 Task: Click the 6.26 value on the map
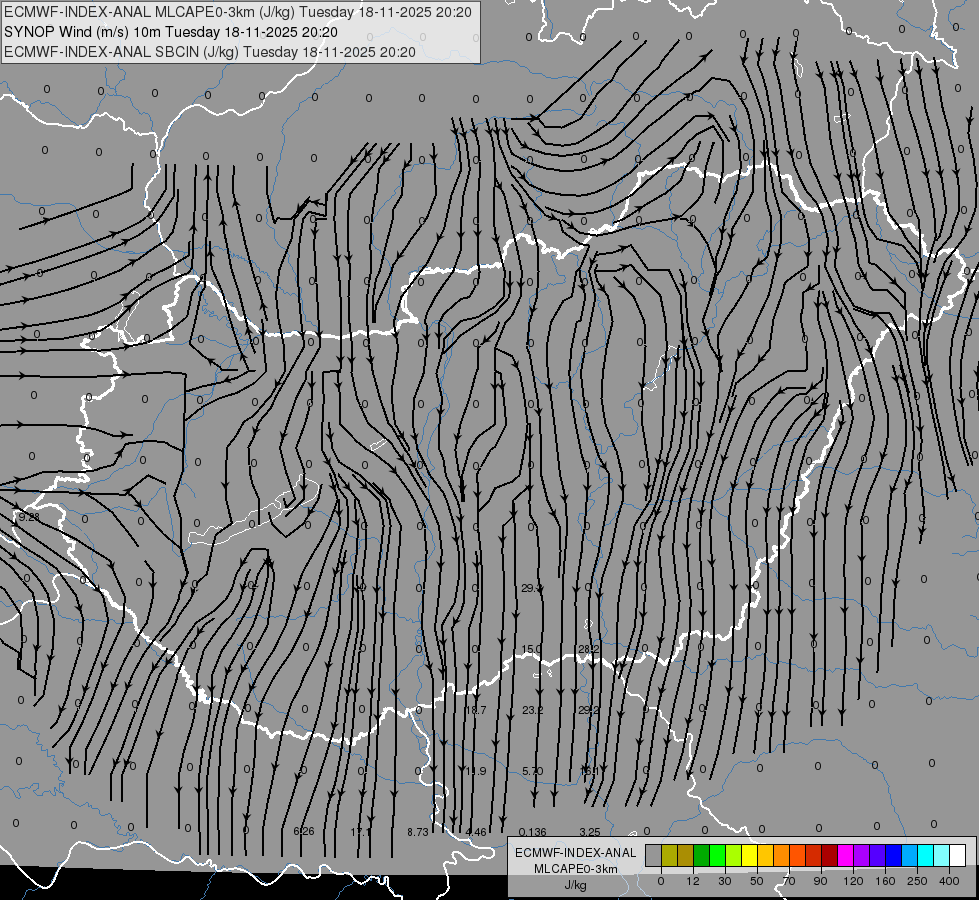pos(304,831)
